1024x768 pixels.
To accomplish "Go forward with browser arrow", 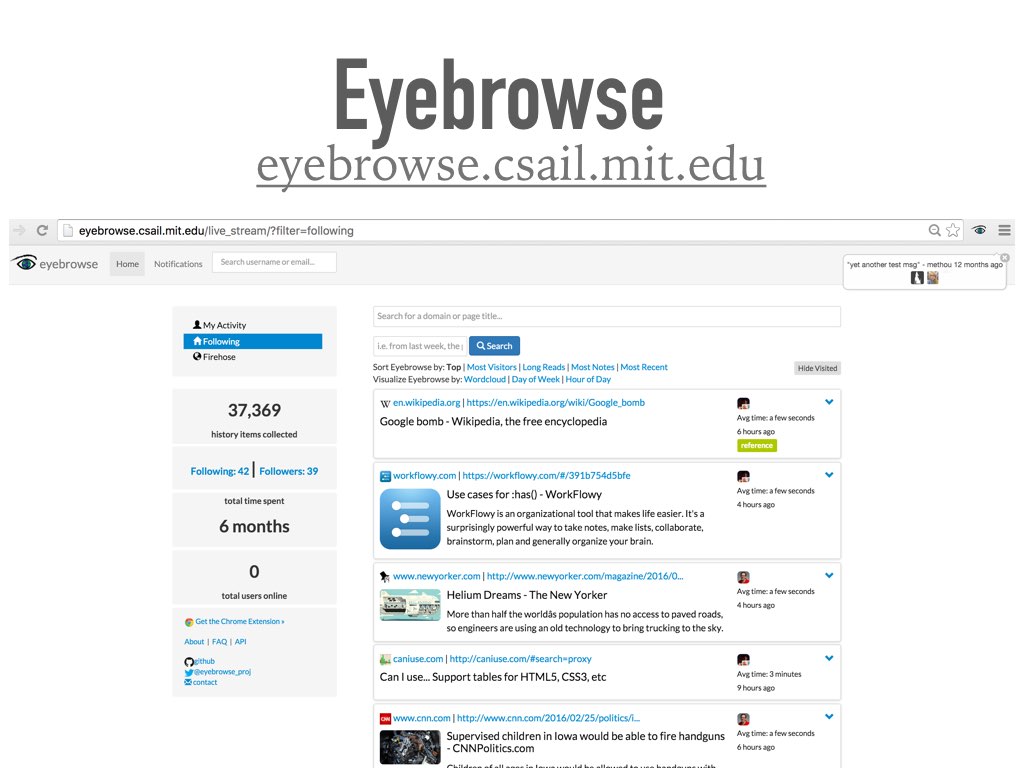I will (x=20, y=231).
